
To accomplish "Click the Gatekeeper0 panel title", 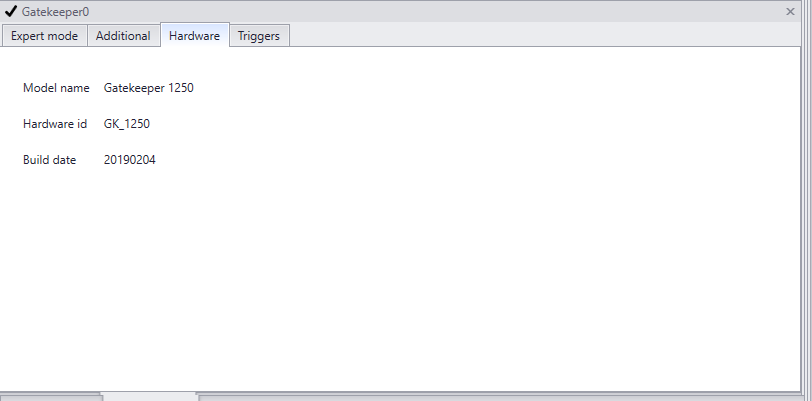I will pyautogui.click(x=55, y=11).
